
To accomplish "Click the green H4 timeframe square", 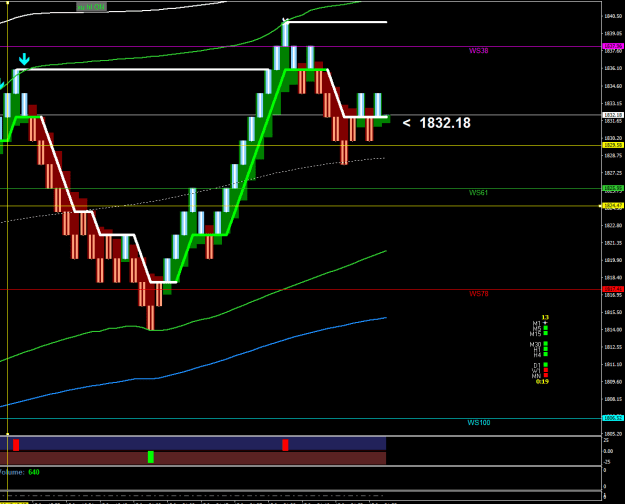I will [546, 354].
